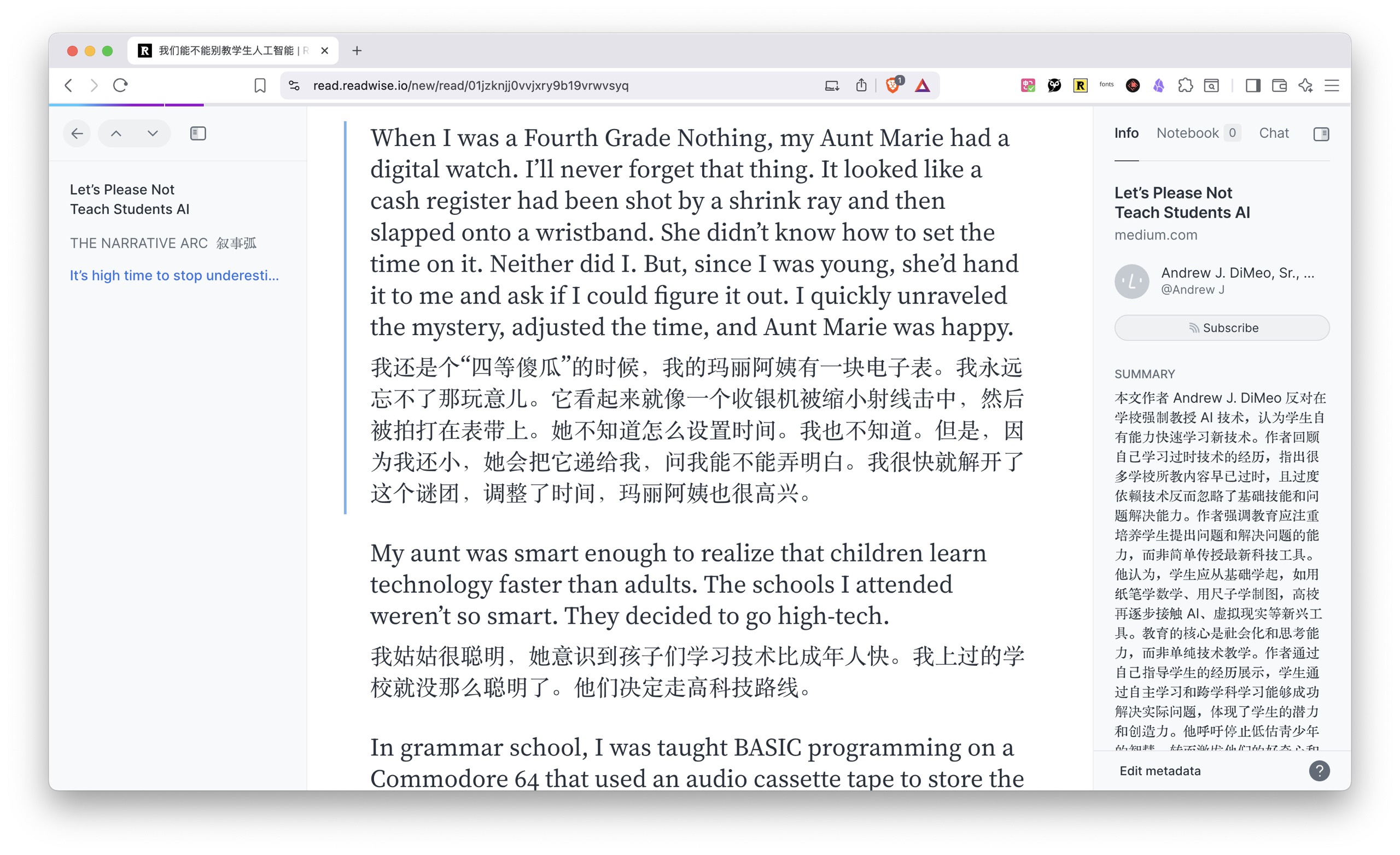Open the help question mark button
1400x855 pixels.
[1319, 771]
